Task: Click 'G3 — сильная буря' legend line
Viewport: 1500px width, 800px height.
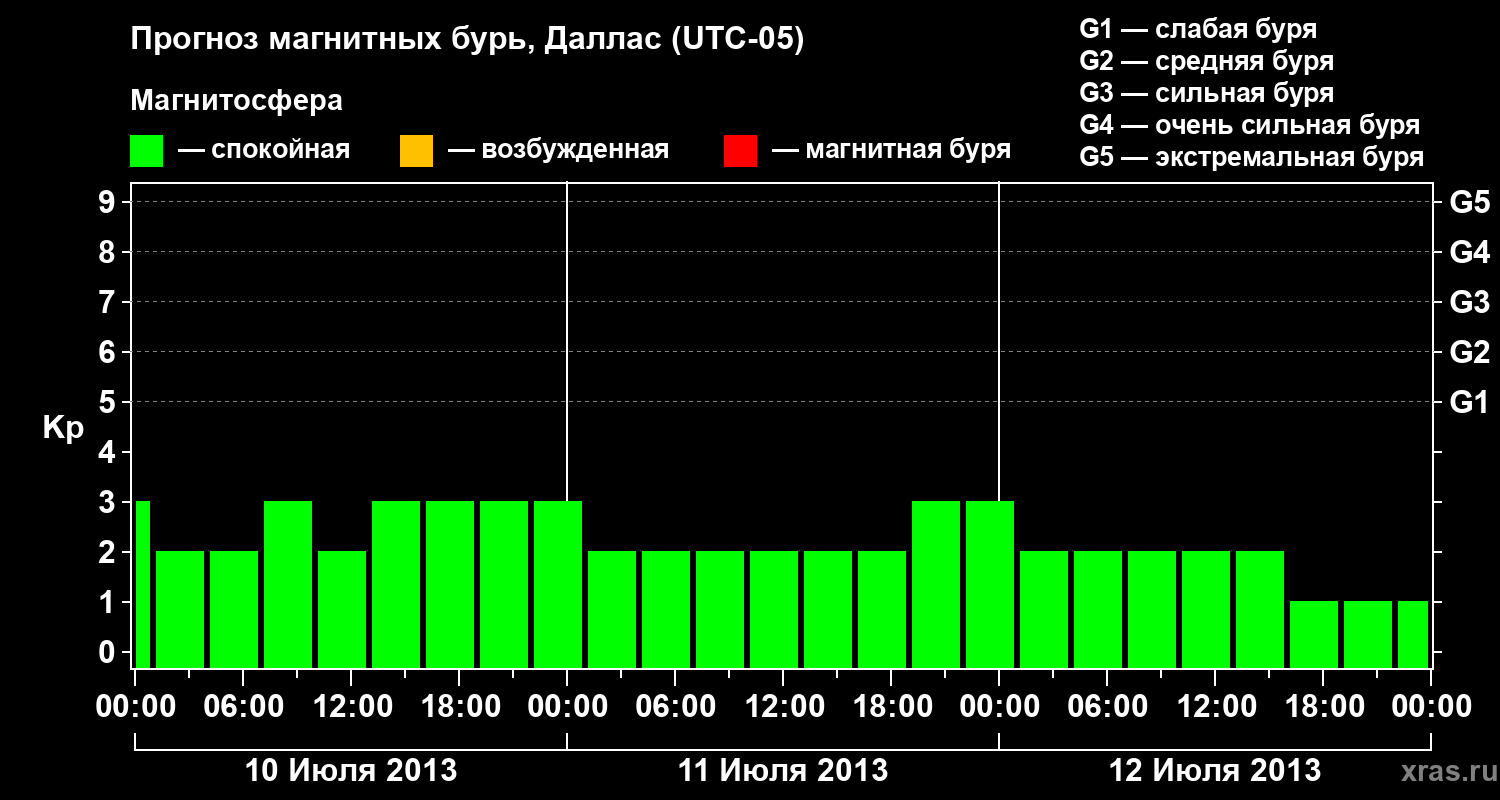Action: click(x=1206, y=93)
